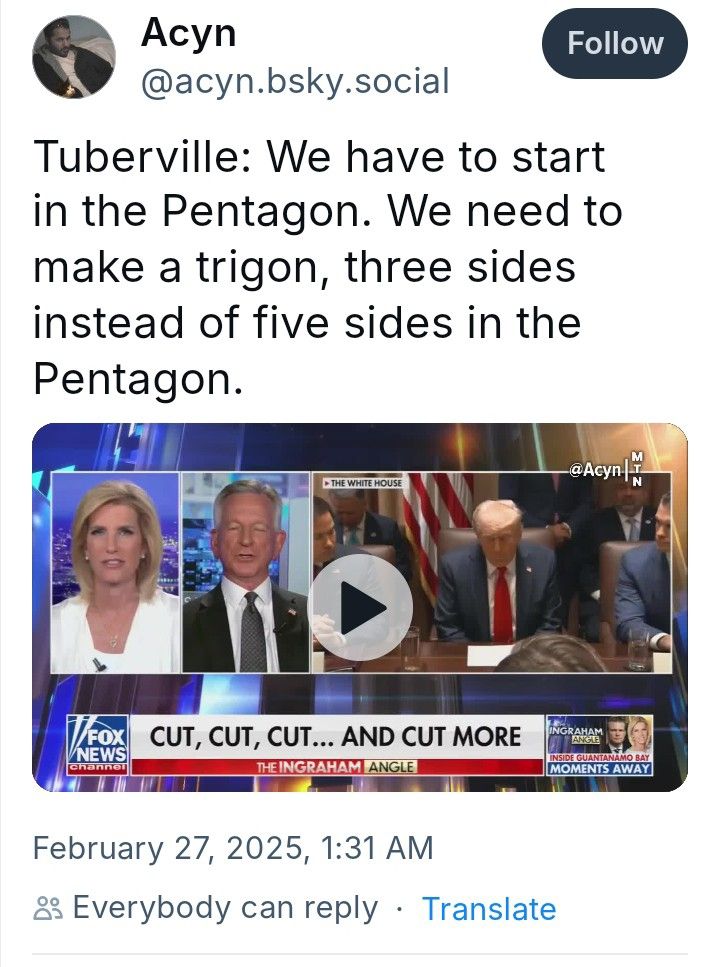Click the blonde host's video panel
Screen dimensions: 720x967
click(x=115, y=573)
